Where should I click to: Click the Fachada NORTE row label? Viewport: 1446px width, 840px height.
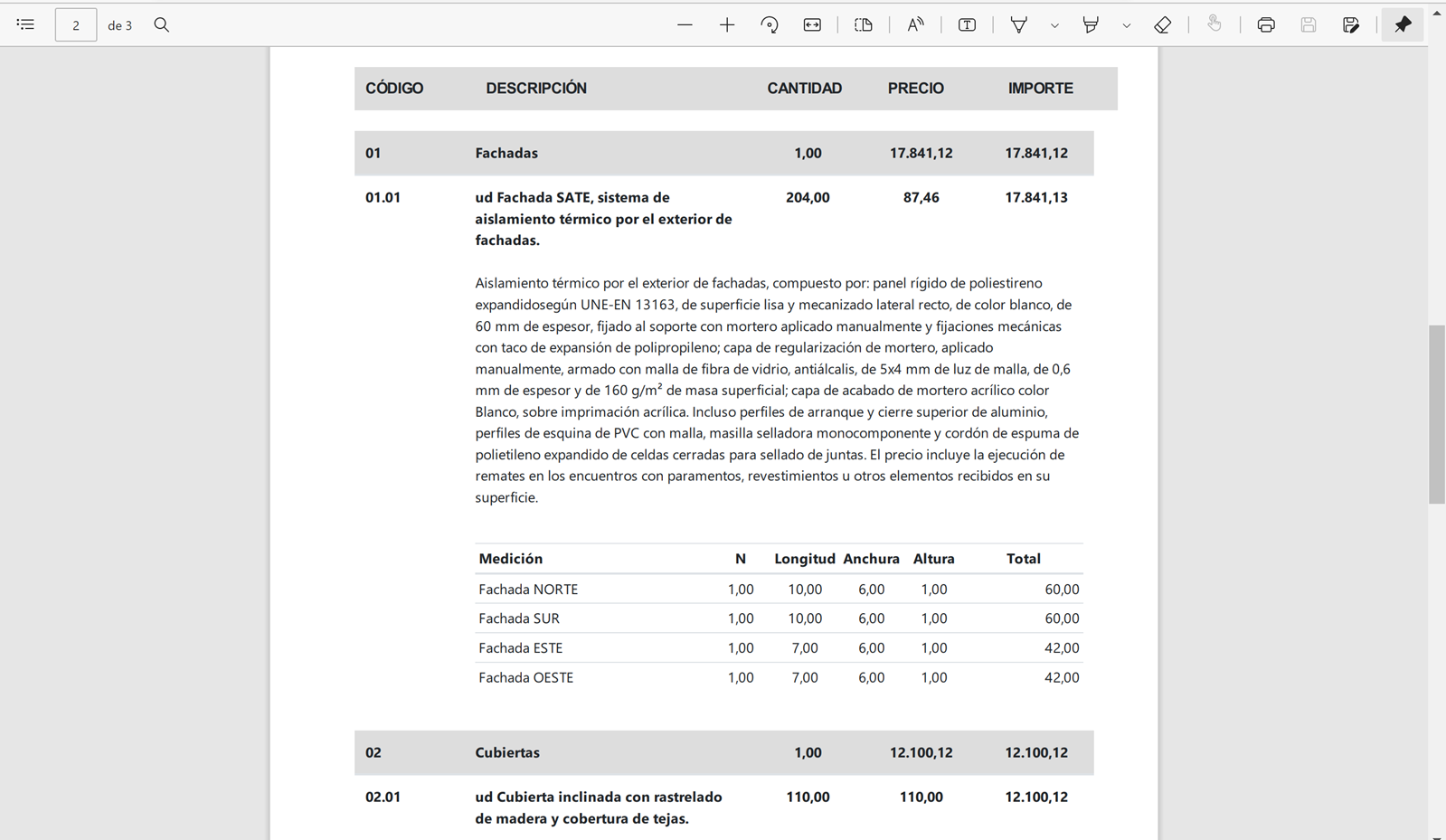[x=528, y=590]
